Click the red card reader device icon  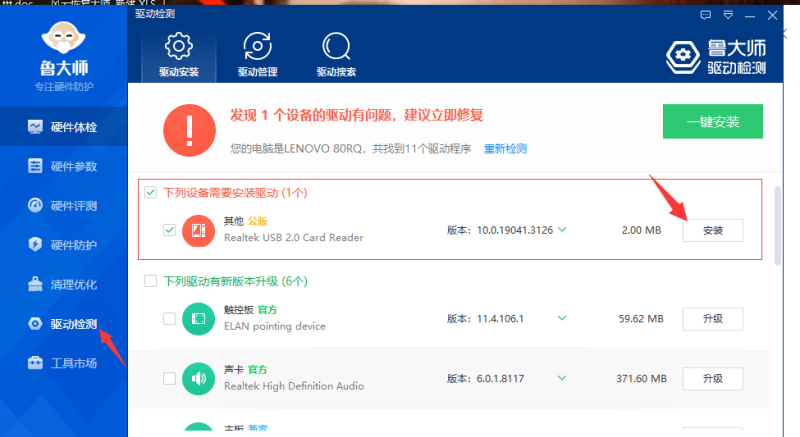click(198, 230)
